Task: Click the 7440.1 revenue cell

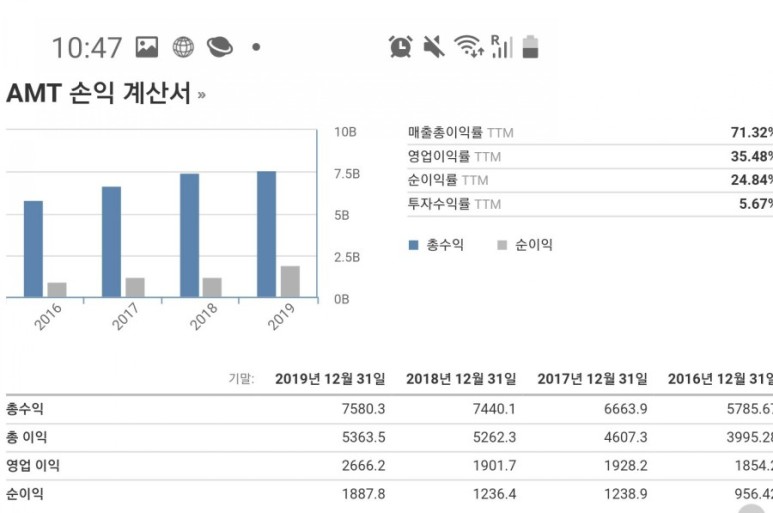Action: [494, 409]
